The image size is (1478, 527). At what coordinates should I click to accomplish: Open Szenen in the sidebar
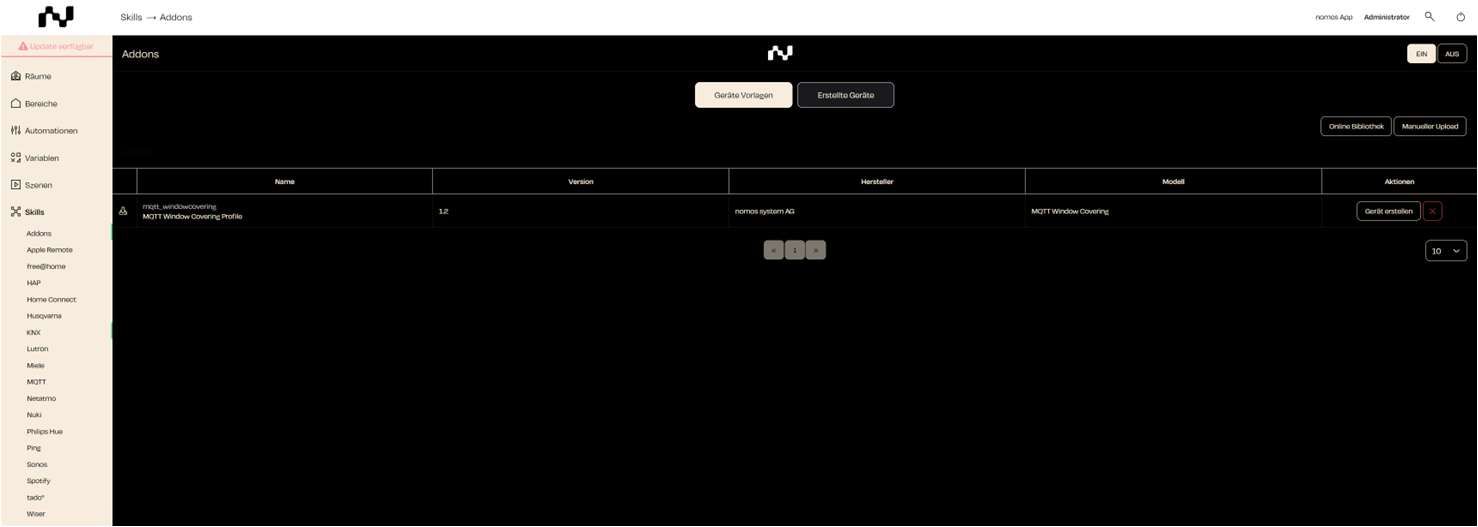coord(38,185)
